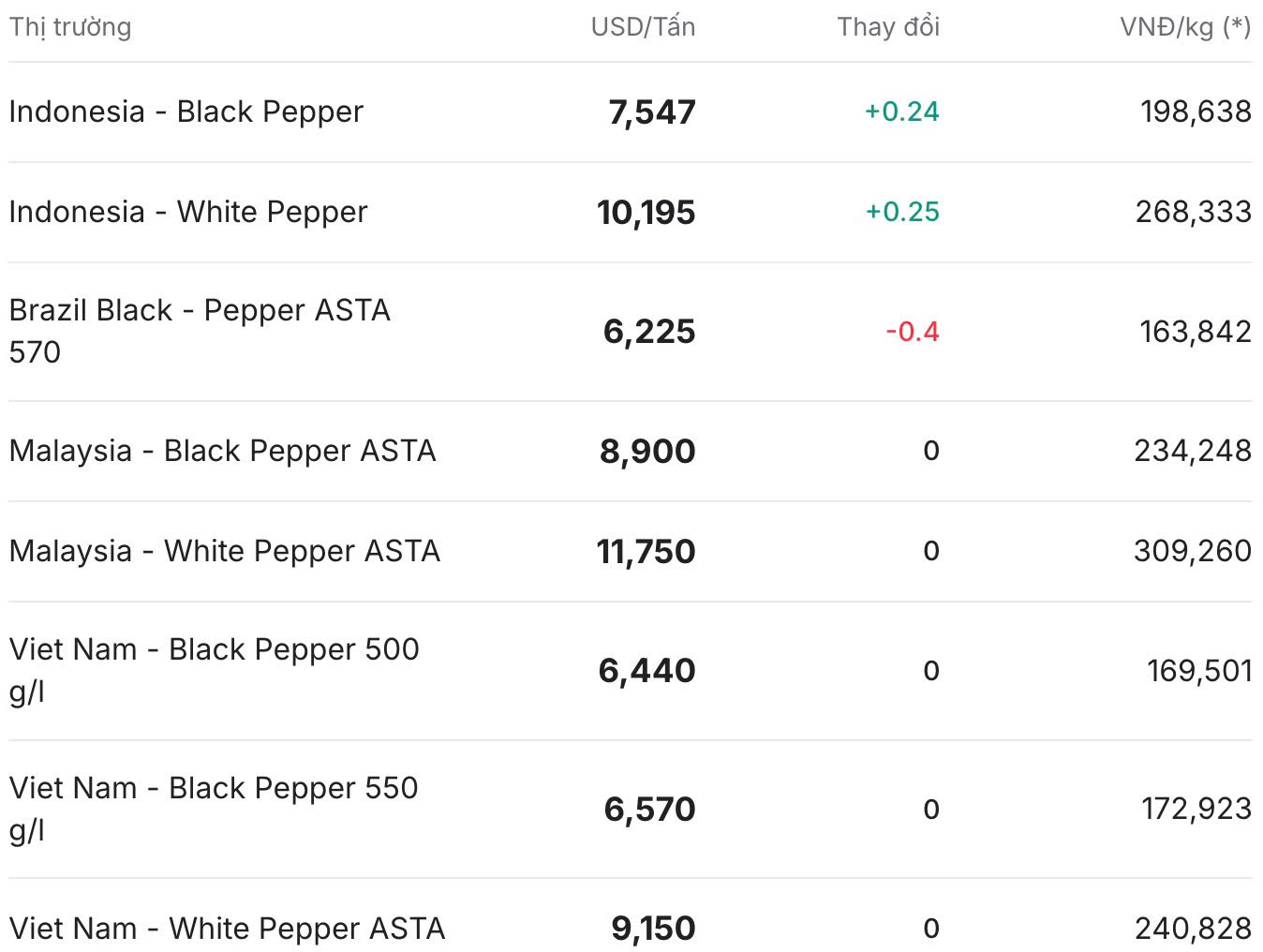1263x952 pixels.
Task: Click the 10,195 USD price value
Action: (646, 213)
